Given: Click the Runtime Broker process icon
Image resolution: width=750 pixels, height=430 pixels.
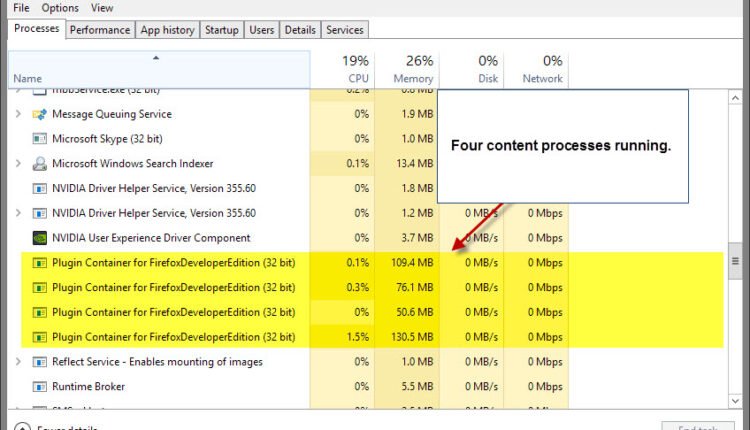Looking at the screenshot, I should pos(39,387).
